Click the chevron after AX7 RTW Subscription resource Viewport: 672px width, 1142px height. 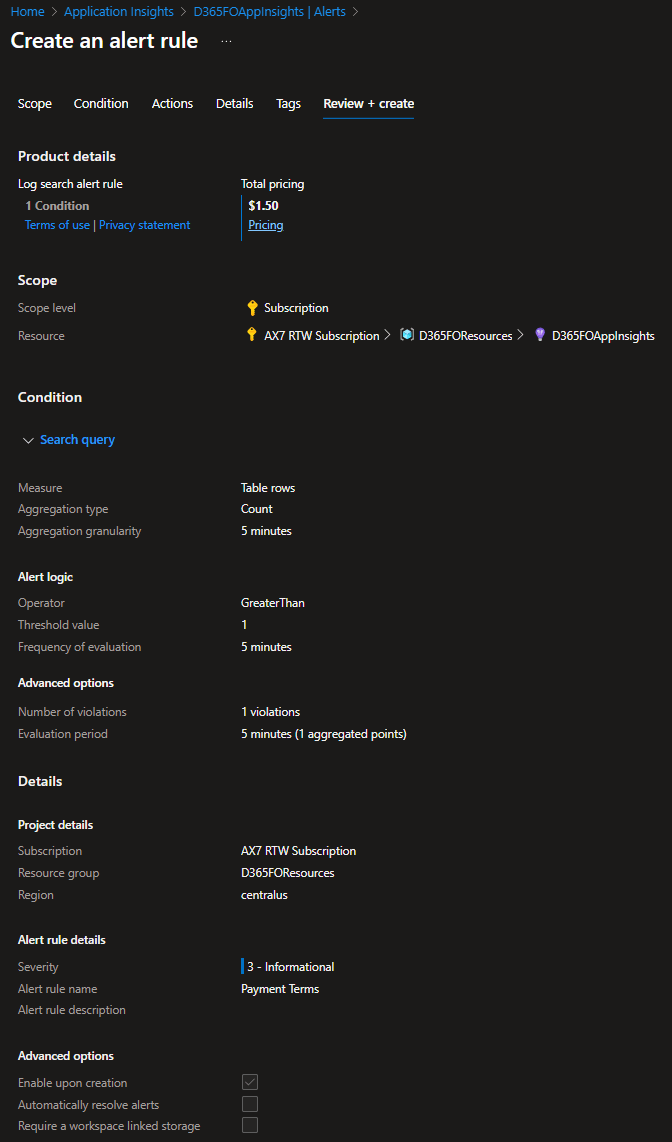pos(387,336)
